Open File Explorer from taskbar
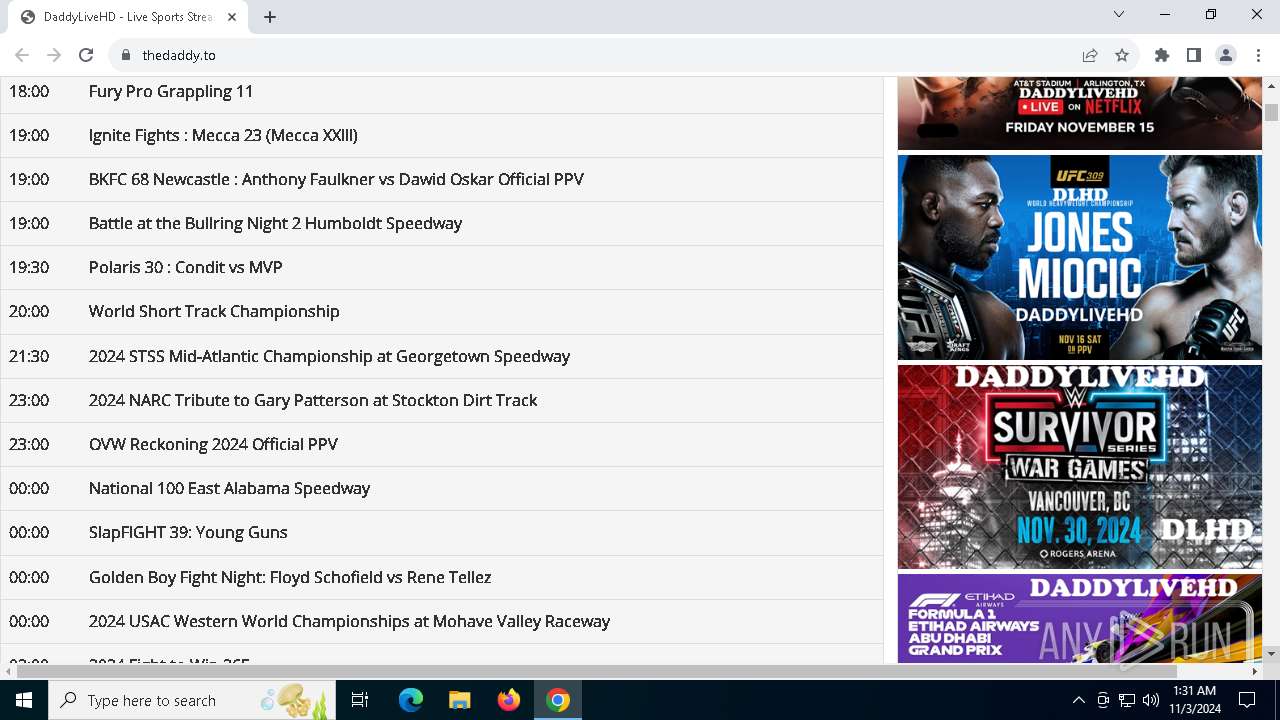The height and width of the screenshot is (720, 1280). tap(459, 700)
